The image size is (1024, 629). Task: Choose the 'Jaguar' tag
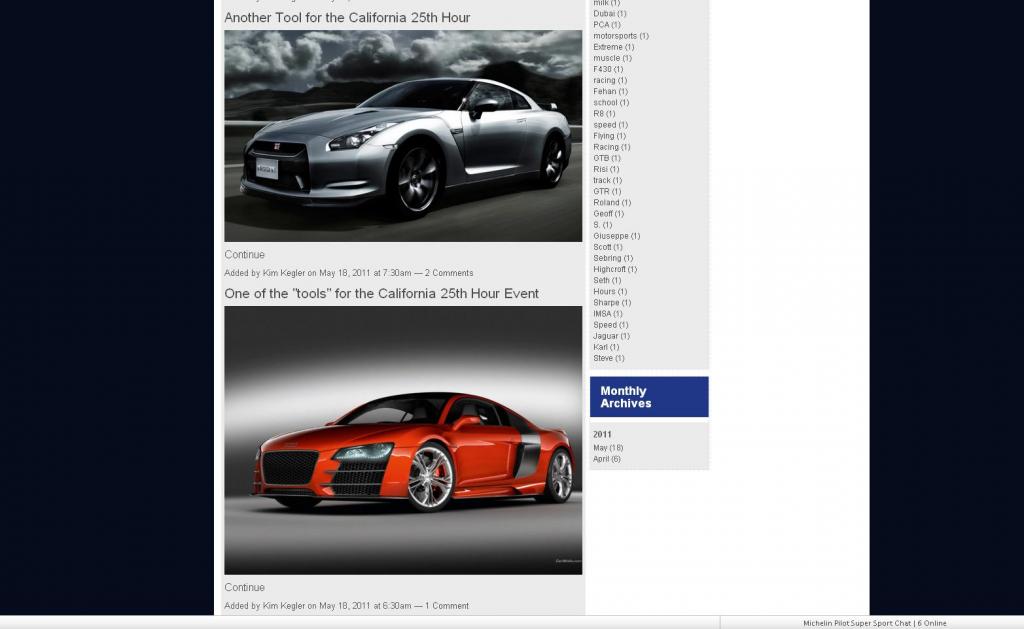click(606, 336)
